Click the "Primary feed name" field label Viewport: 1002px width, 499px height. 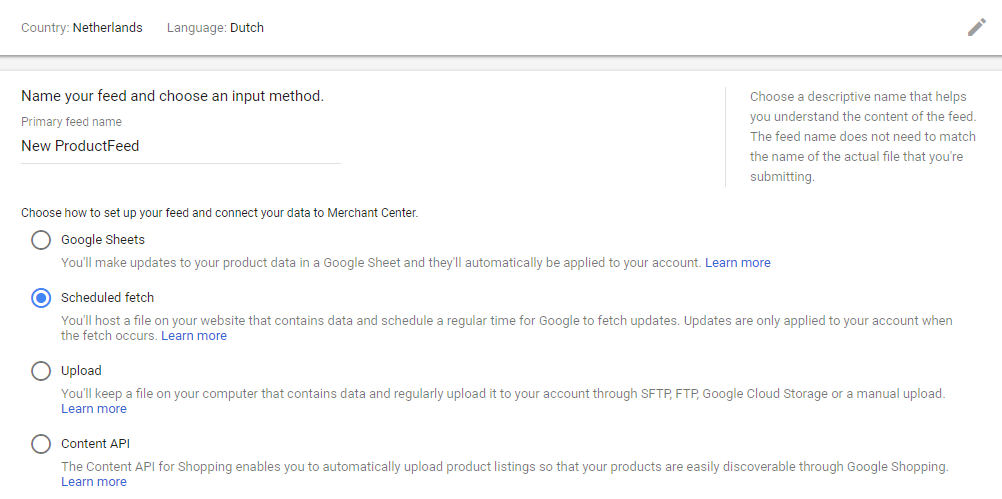coord(71,122)
